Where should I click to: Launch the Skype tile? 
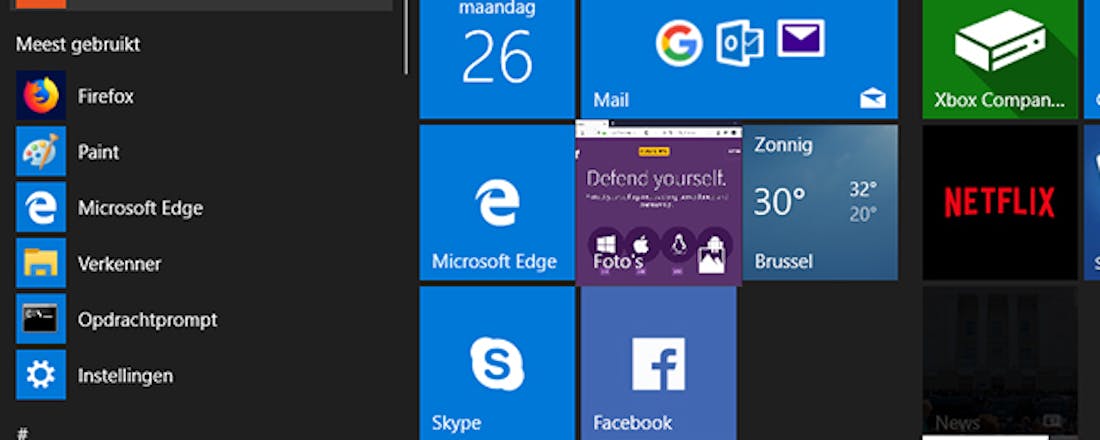(x=497, y=364)
